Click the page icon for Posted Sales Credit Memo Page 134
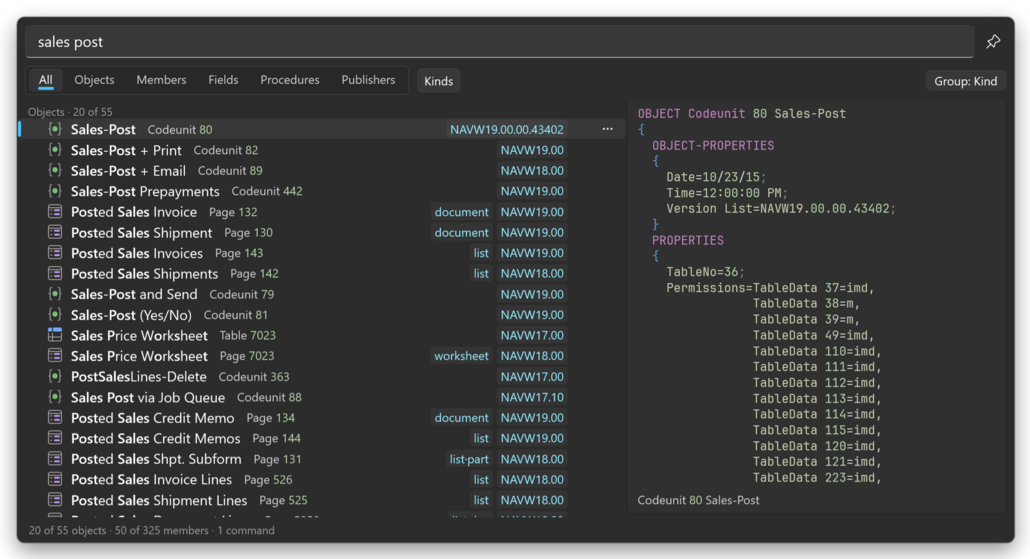 pos(55,417)
